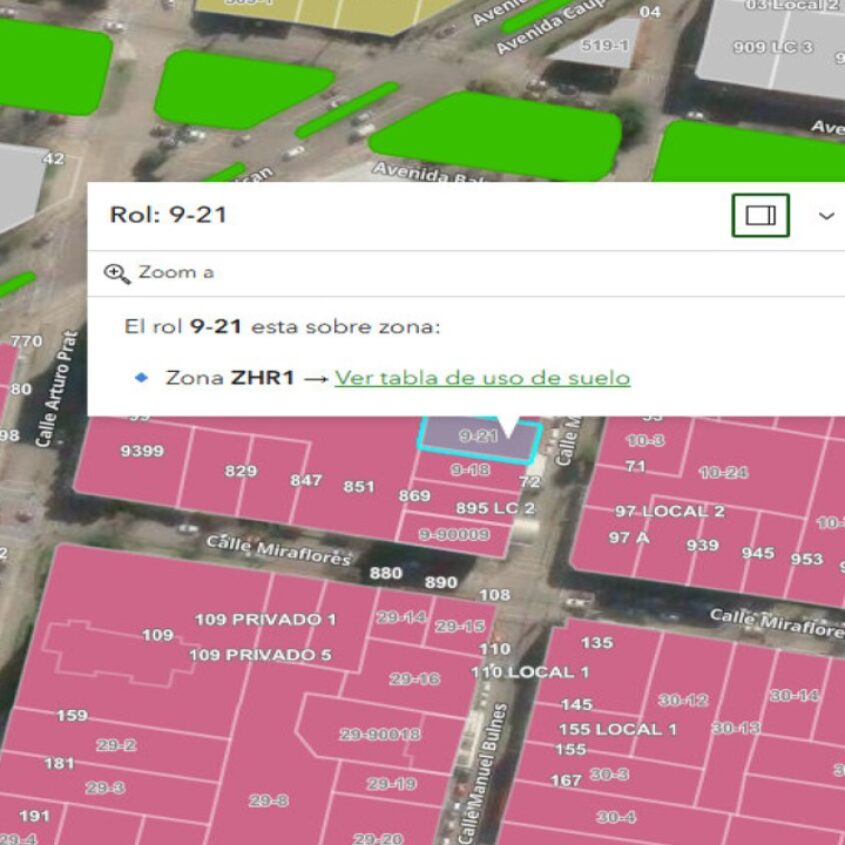Viewport: 845px width, 845px height.
Task: Select parcel 109 PRIVADO 1
Action: coord(266,619)
